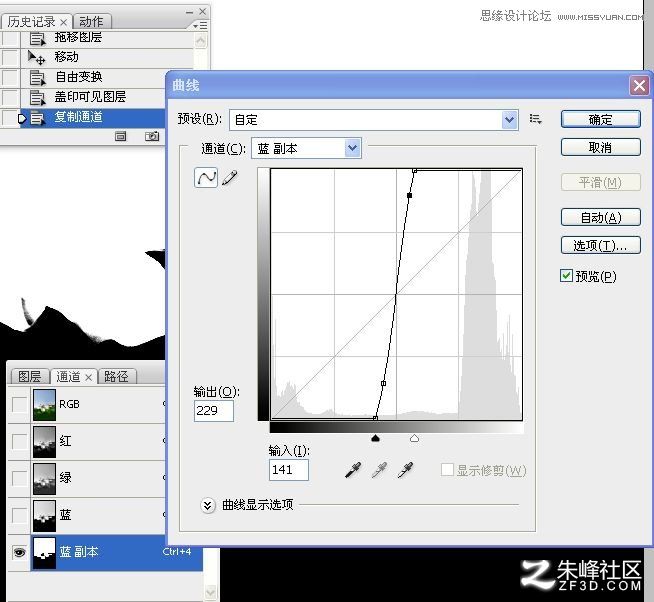Minimize the History panel
654x602 pixels.
coord(189,12)
